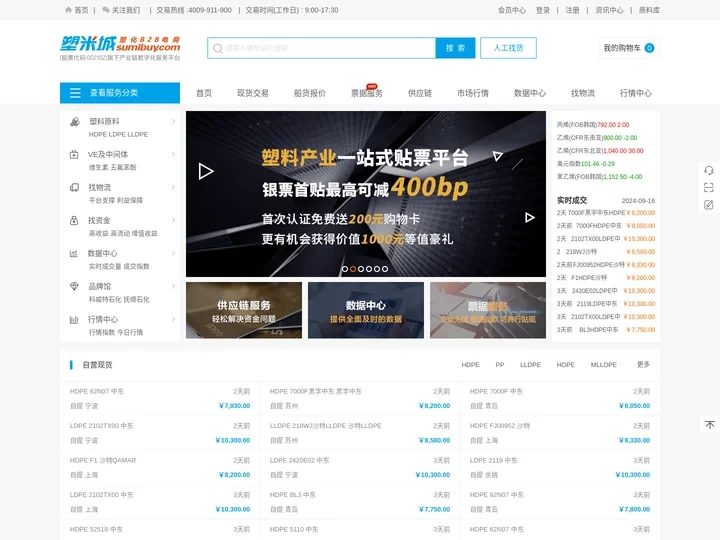This screenshot has height=540, width=720.
Task: Select the sixth banner carousel dot
Action: (x=385, y=269)
